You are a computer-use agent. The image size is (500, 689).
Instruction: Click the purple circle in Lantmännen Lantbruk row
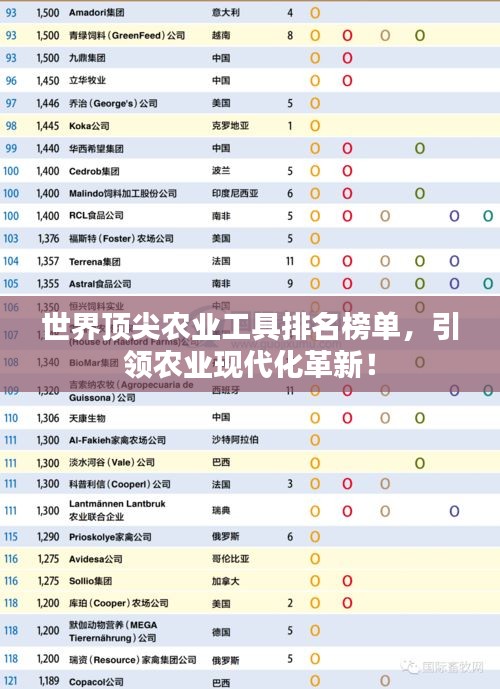pos(454,511)
